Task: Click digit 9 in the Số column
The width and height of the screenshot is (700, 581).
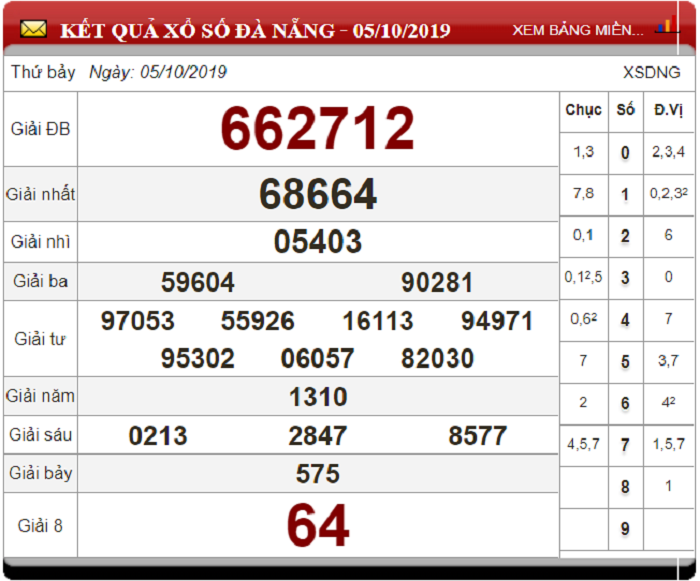Action: coord(625,529)
